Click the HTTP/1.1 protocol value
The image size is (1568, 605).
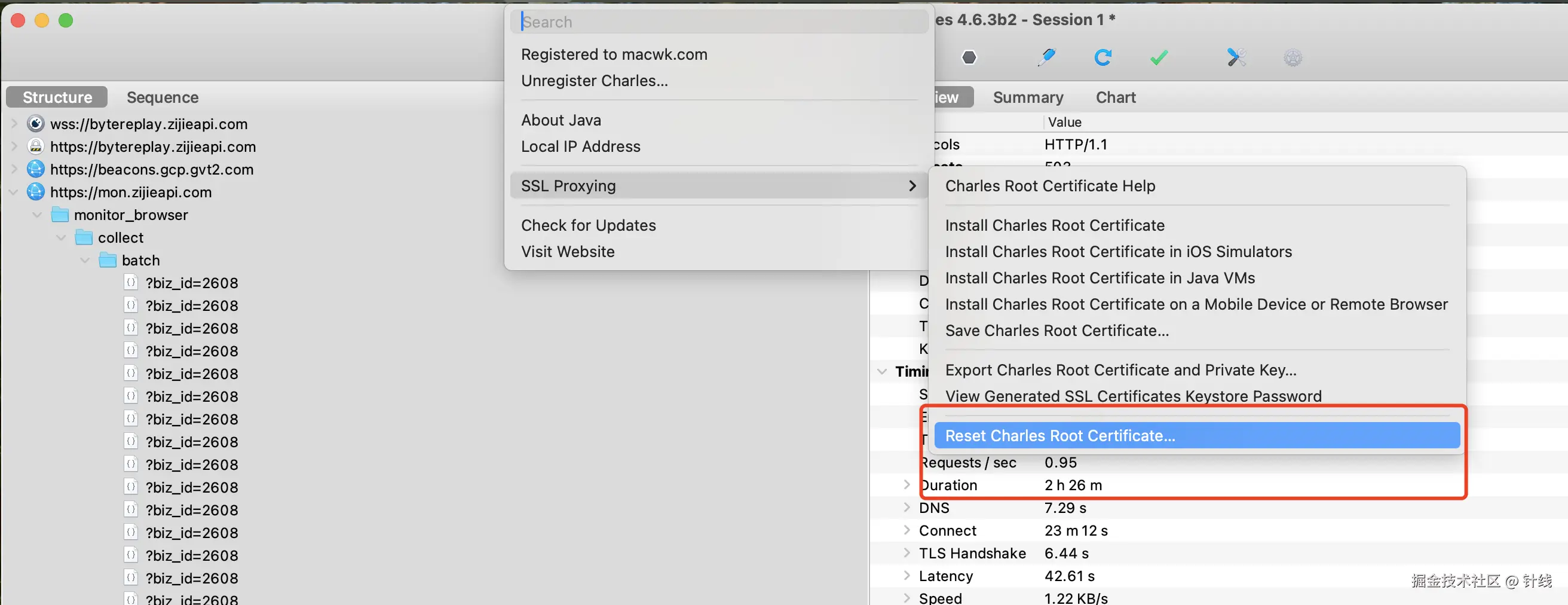tap(1076, 145)
